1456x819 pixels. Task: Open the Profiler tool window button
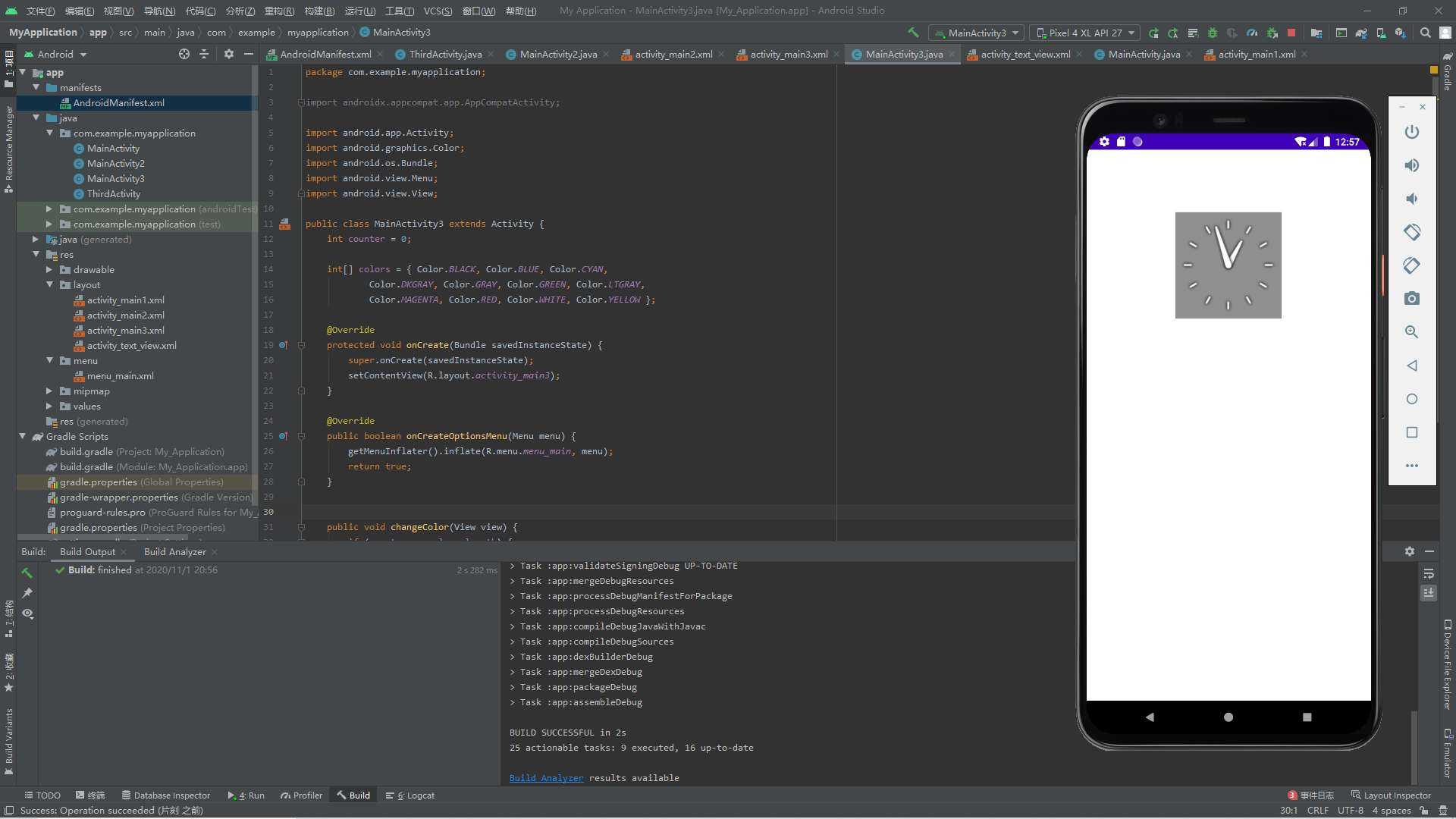[x=301, y=795]
